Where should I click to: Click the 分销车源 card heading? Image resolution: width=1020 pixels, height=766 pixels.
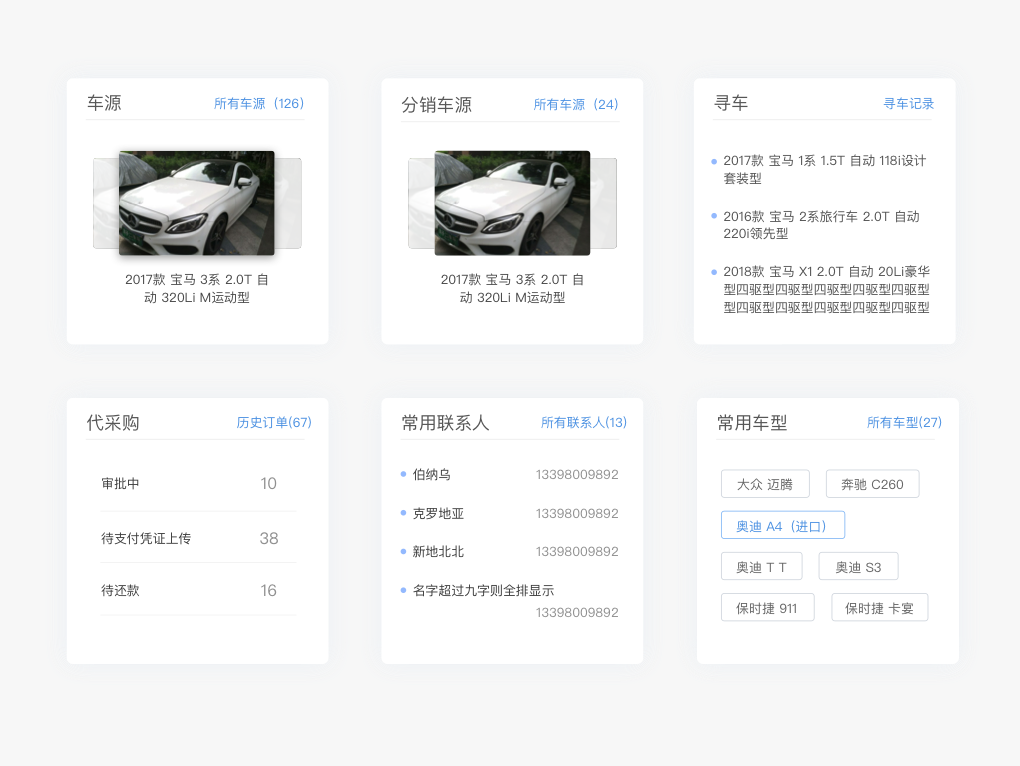click(x=436, y=104)
